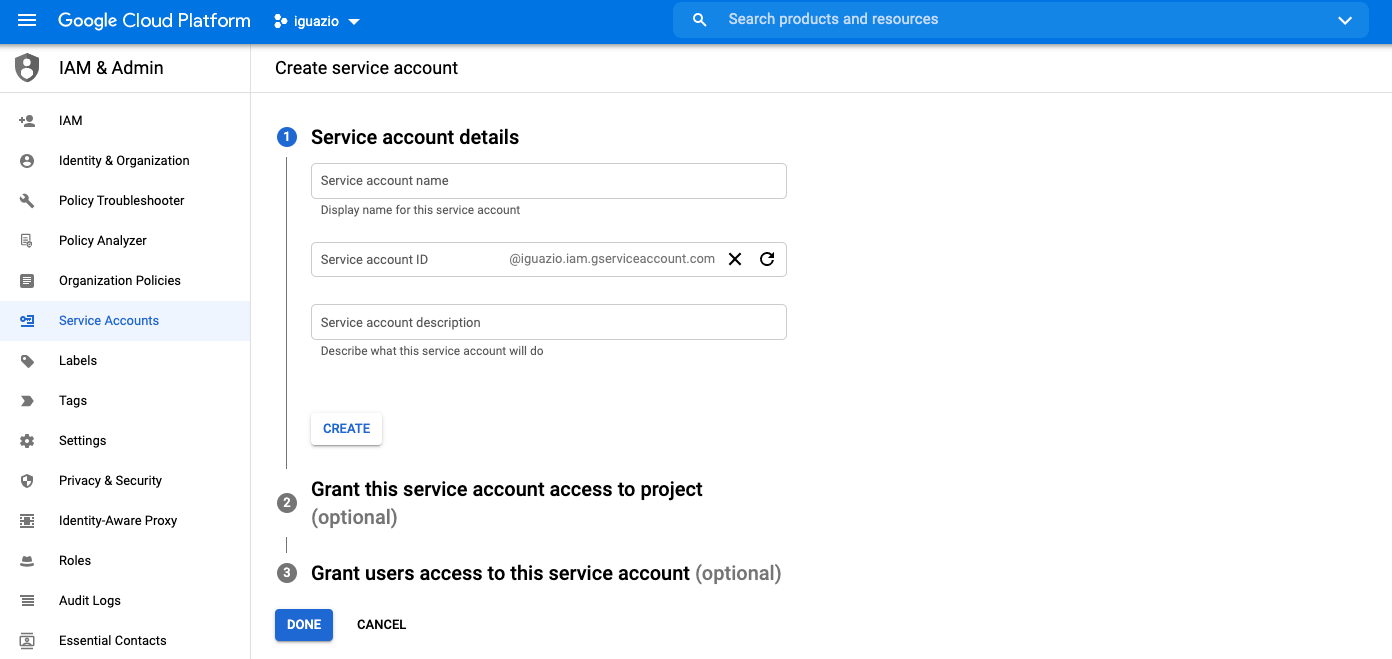Click the iguazio project dots icon
Image resolution: width=1392 pixels, height=659 pixels.
coord(281,21)
